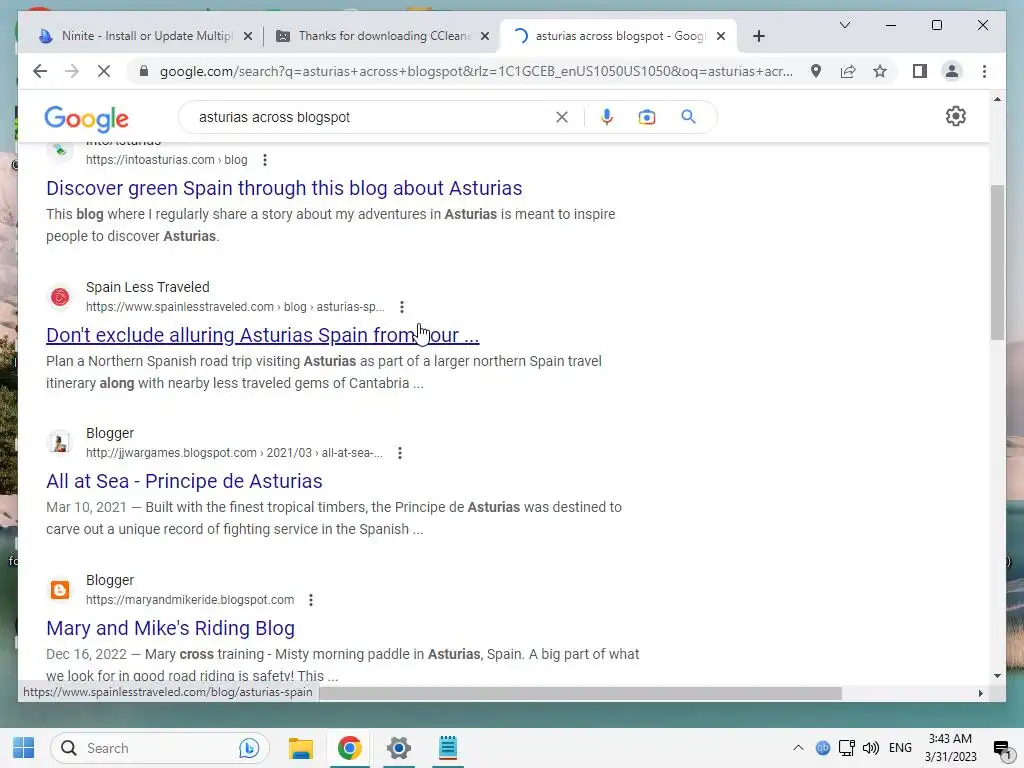Click scroll right arrow of horizontal scrollbar

click(x=980, y=694)
